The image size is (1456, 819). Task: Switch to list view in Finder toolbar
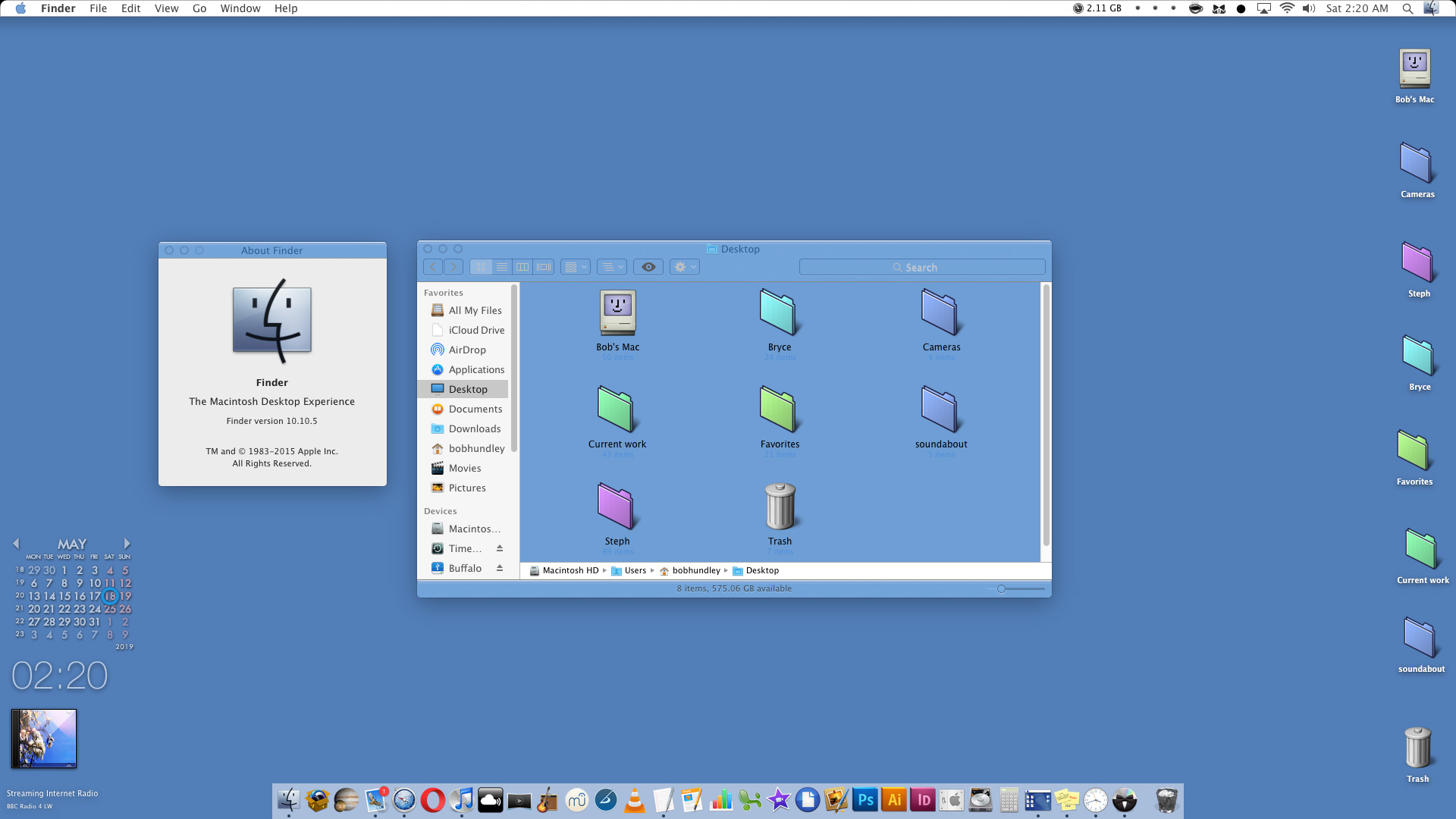click(502, 267)
